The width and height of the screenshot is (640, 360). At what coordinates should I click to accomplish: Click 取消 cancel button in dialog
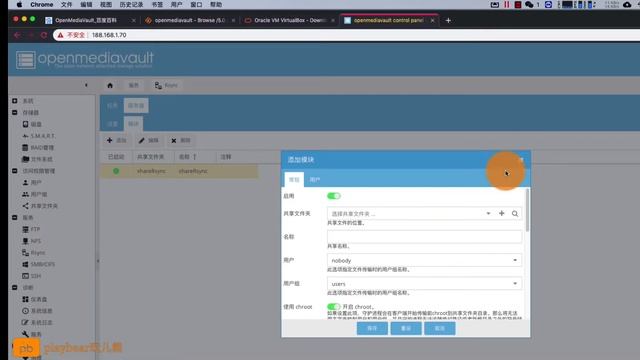(x=440, y=328)
